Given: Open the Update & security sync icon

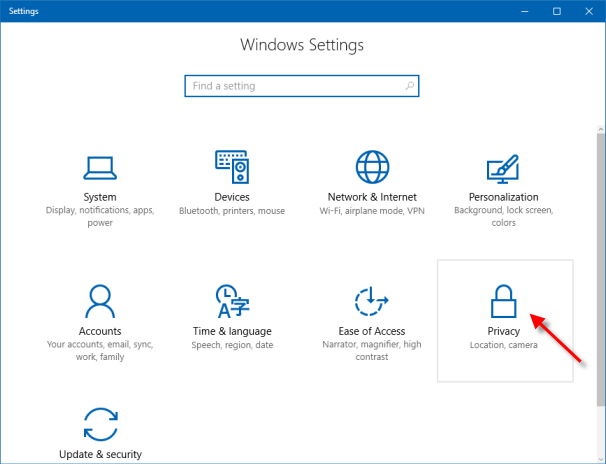Looking at the screenshot, I should click(100, 424).
